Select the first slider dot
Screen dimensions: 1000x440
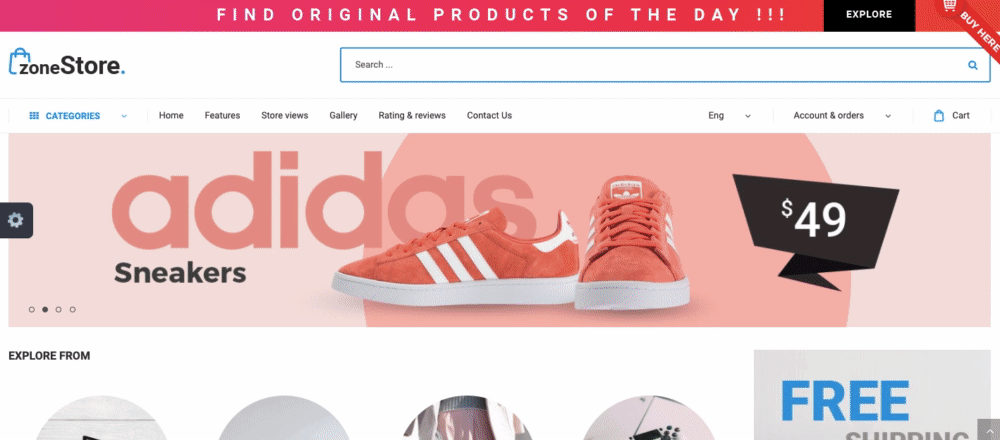[32, 309]
